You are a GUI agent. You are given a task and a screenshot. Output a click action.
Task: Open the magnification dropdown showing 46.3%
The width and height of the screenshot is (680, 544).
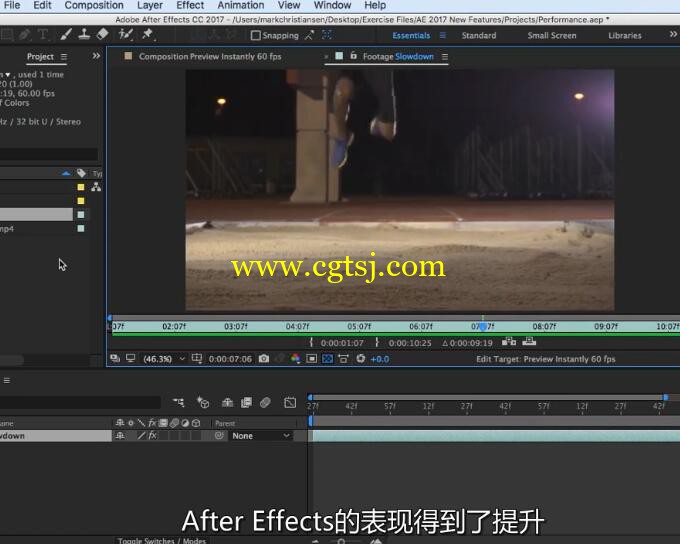point(164,359)
